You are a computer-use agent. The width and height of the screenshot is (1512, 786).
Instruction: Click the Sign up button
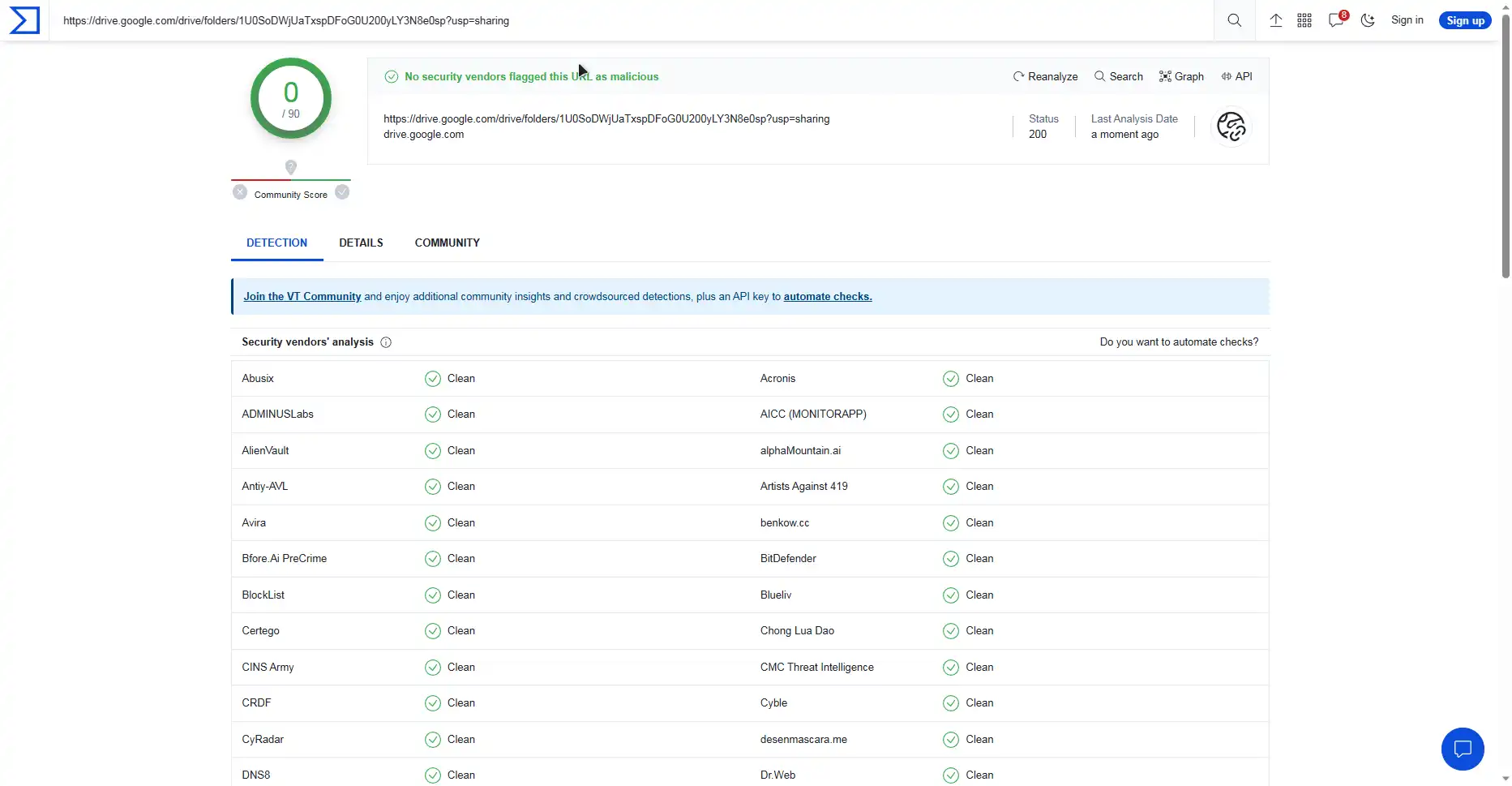(1465, 20)
